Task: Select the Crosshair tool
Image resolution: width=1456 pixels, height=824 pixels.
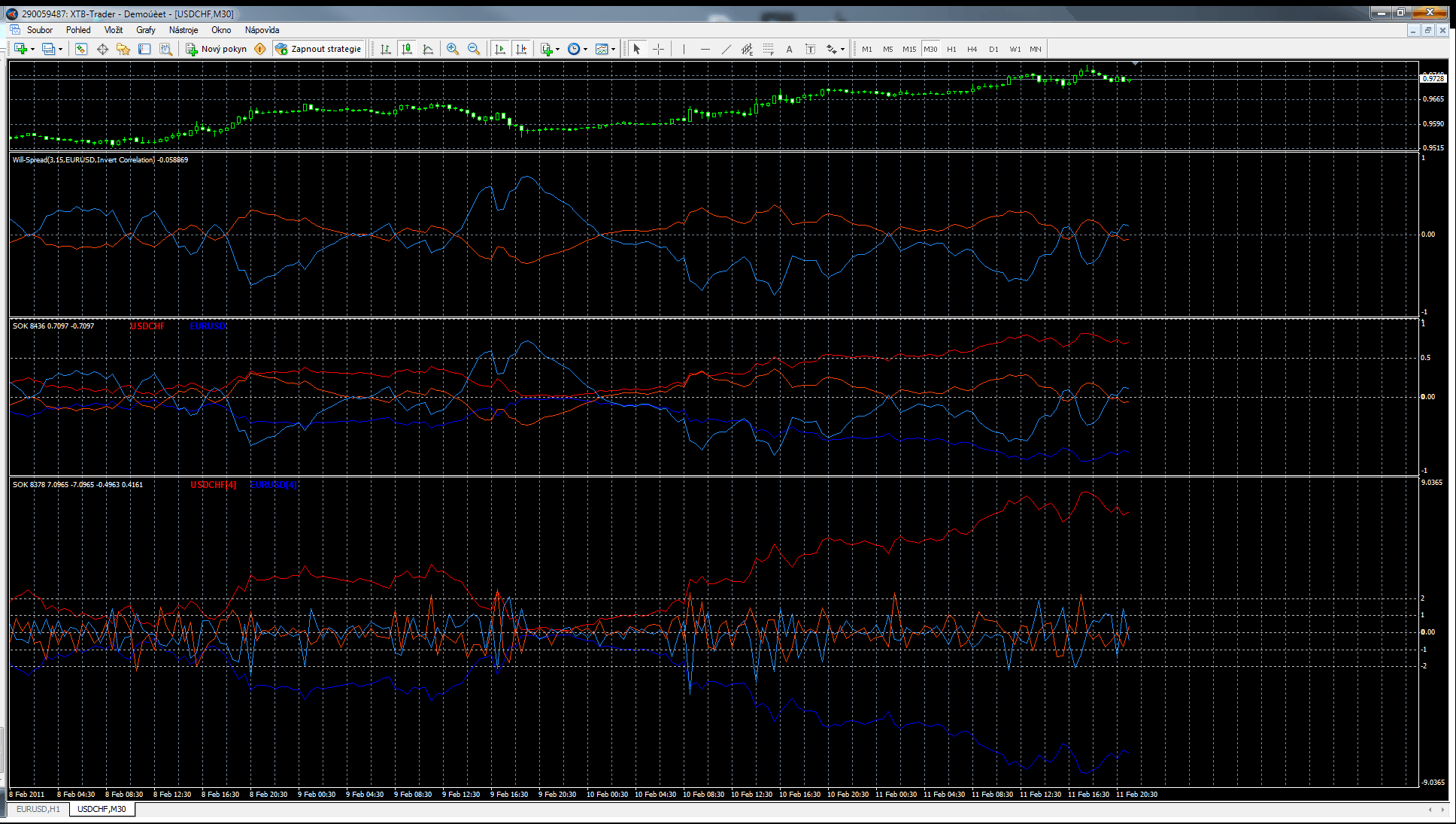Action: click(658, 49)
